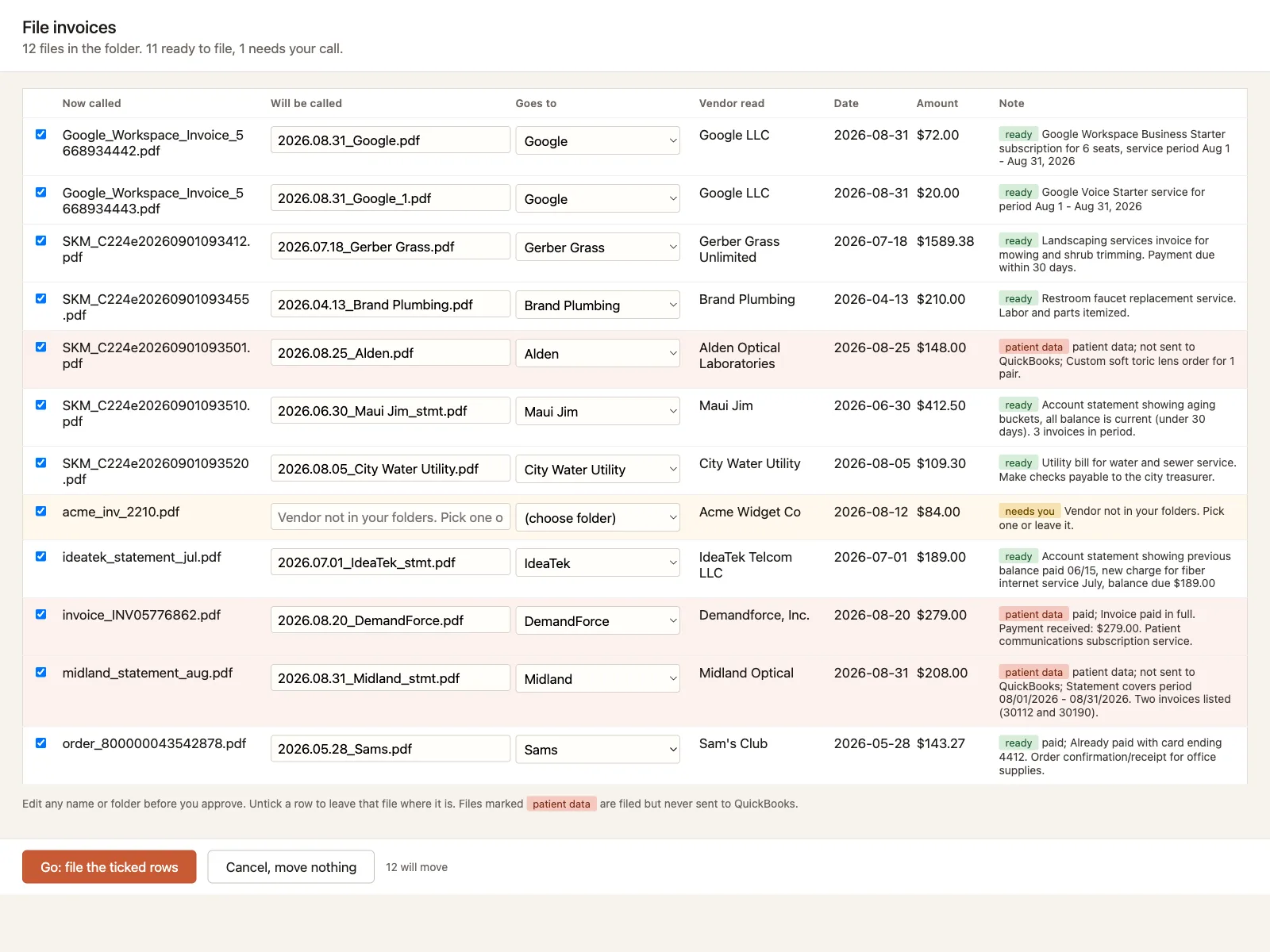
Task: Open the Brand Plumbing folder dropdown
Action: [598, 305]
